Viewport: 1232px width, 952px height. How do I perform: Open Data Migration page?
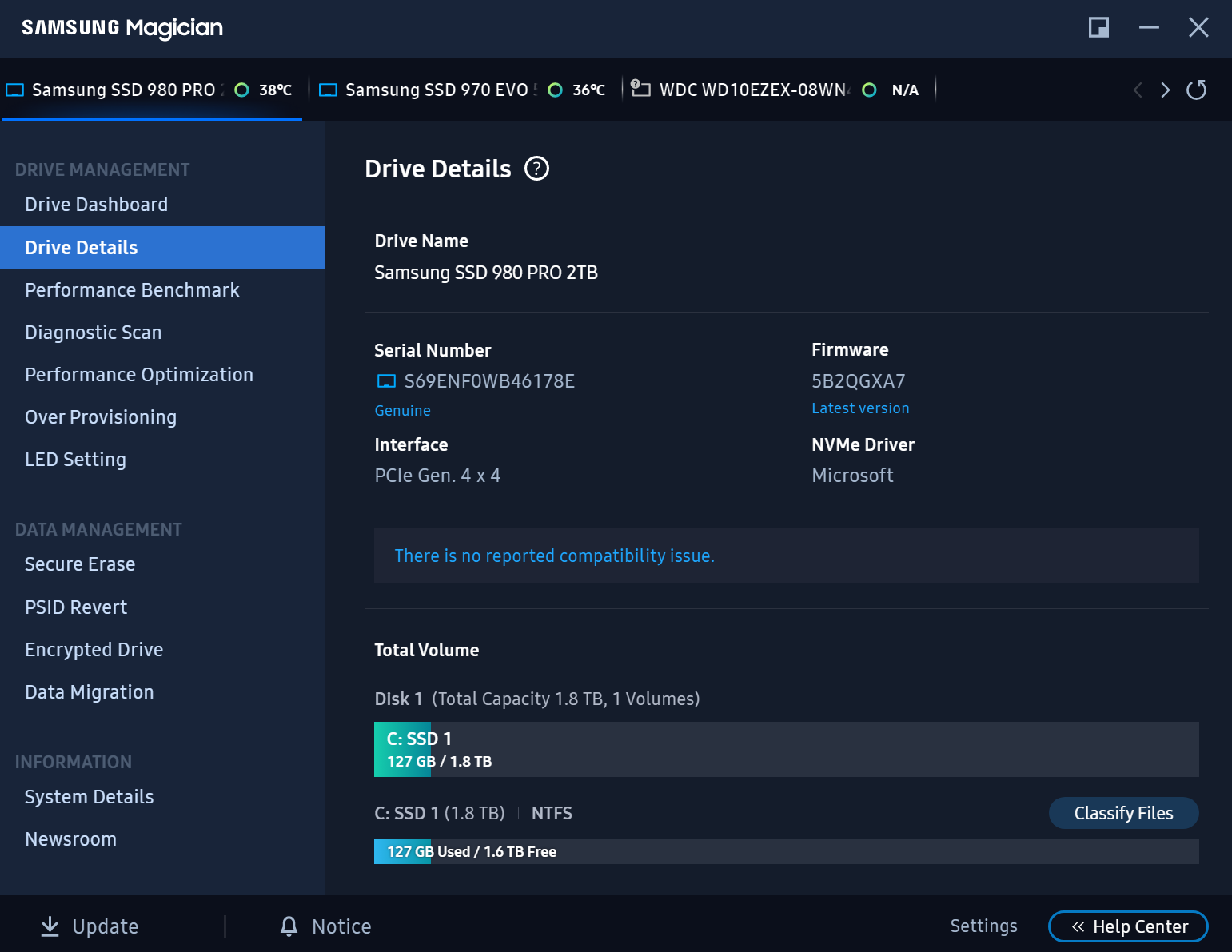pos(162,691)
